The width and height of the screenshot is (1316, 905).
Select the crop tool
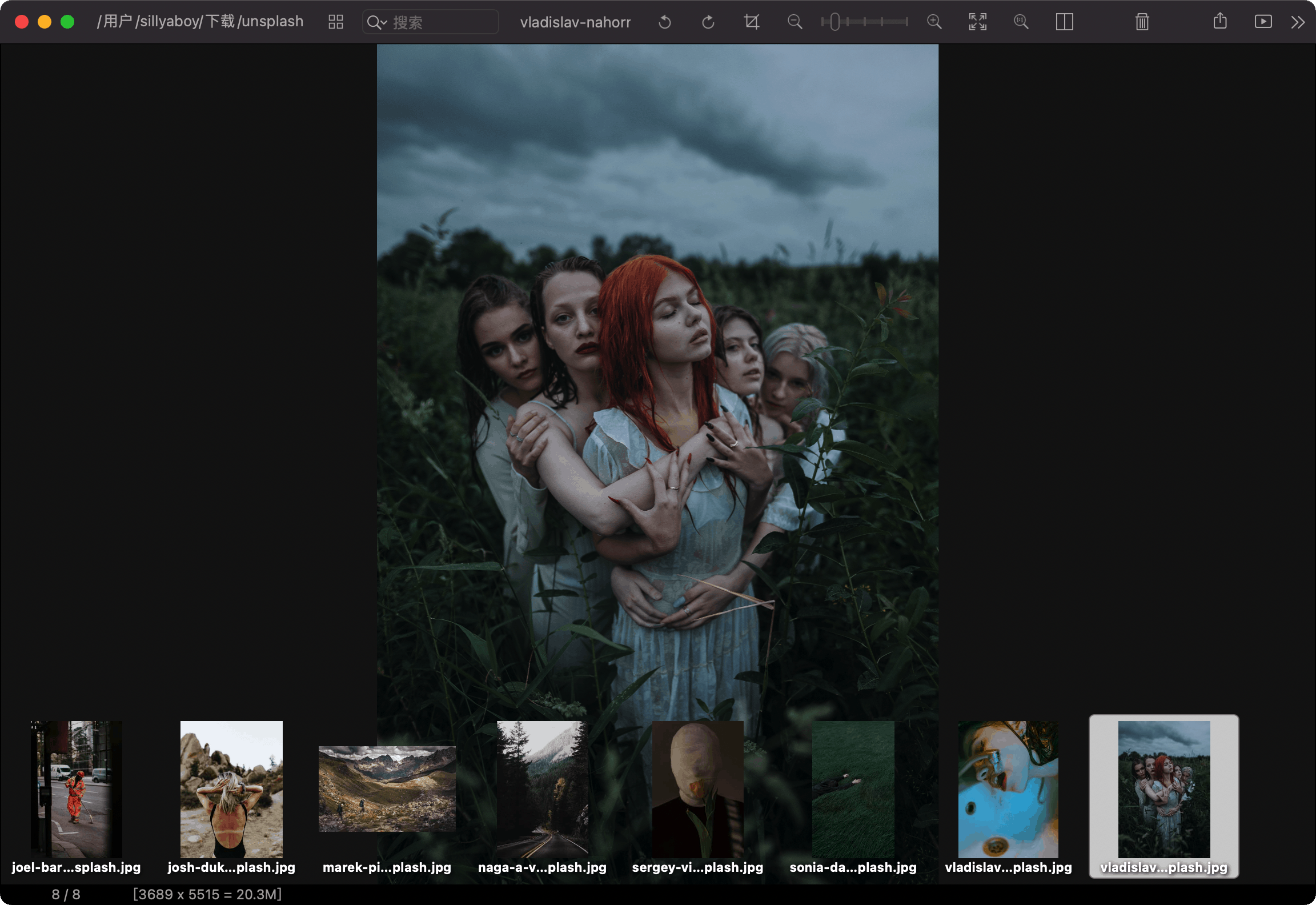pos(751,22)
